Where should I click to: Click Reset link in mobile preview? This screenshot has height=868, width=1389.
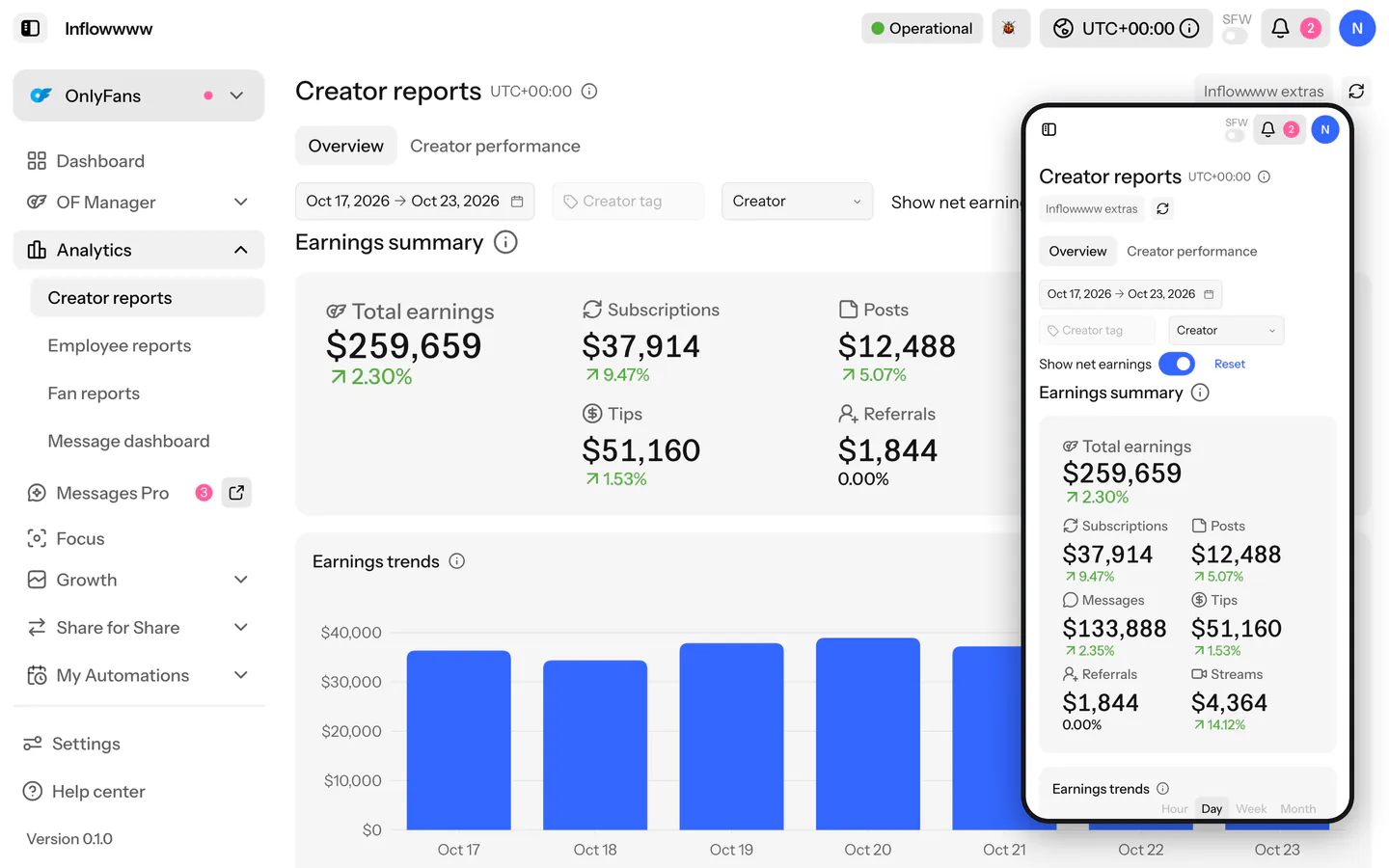pyautogui.click(x=1229, y=365)
